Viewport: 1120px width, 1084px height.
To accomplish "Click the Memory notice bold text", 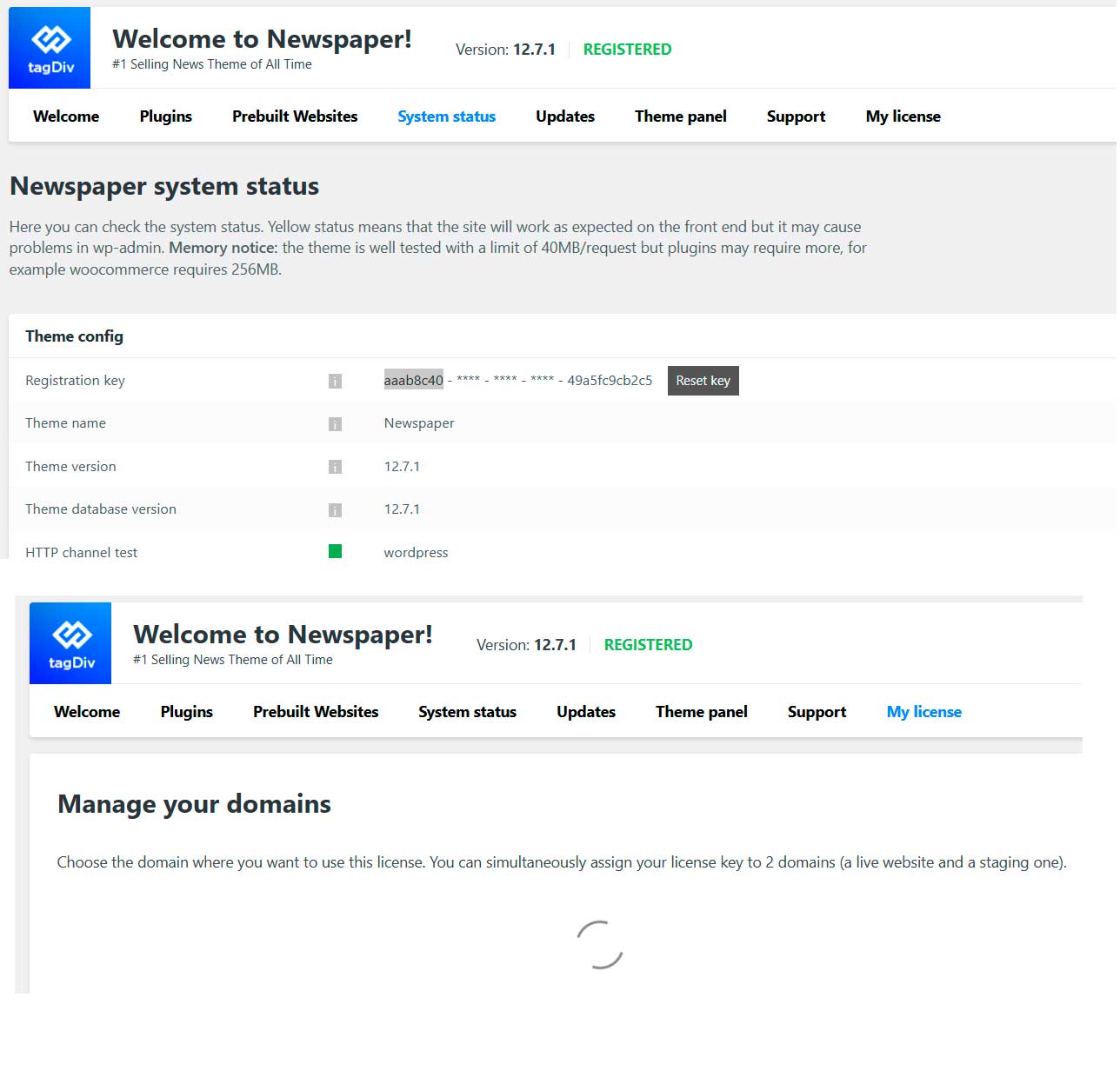I will tap(223, 248).
